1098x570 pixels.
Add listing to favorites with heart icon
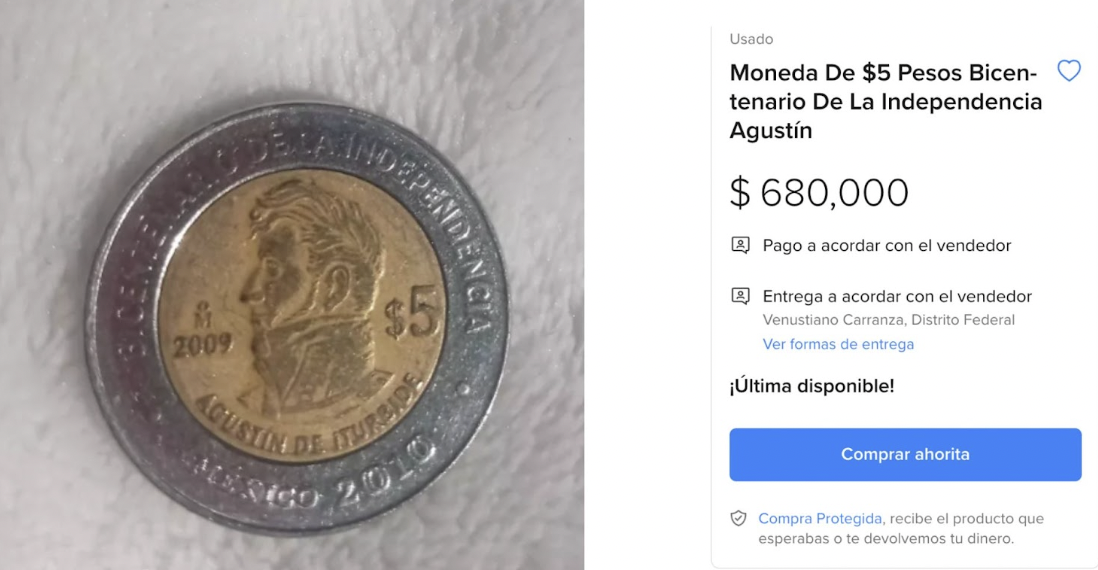pos(1069,71)
